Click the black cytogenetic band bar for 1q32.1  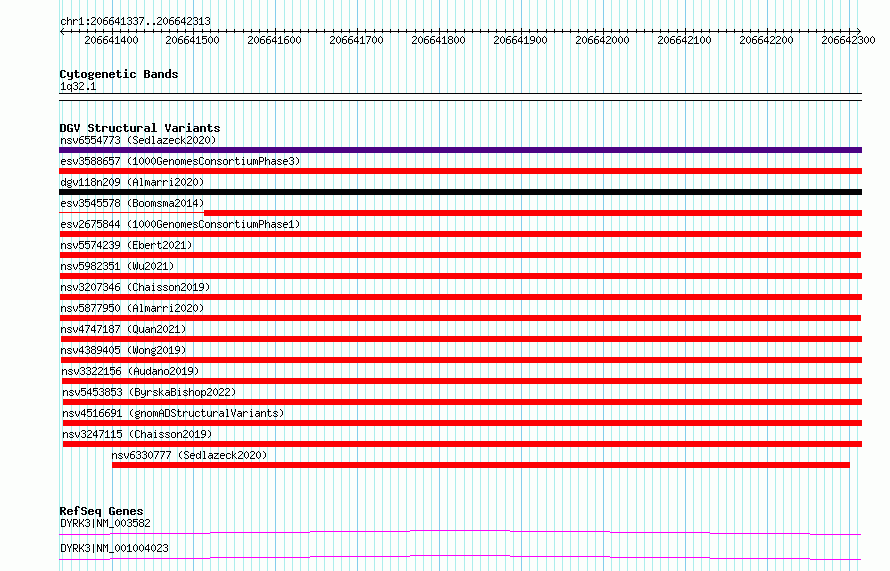[x=460, y=97]
